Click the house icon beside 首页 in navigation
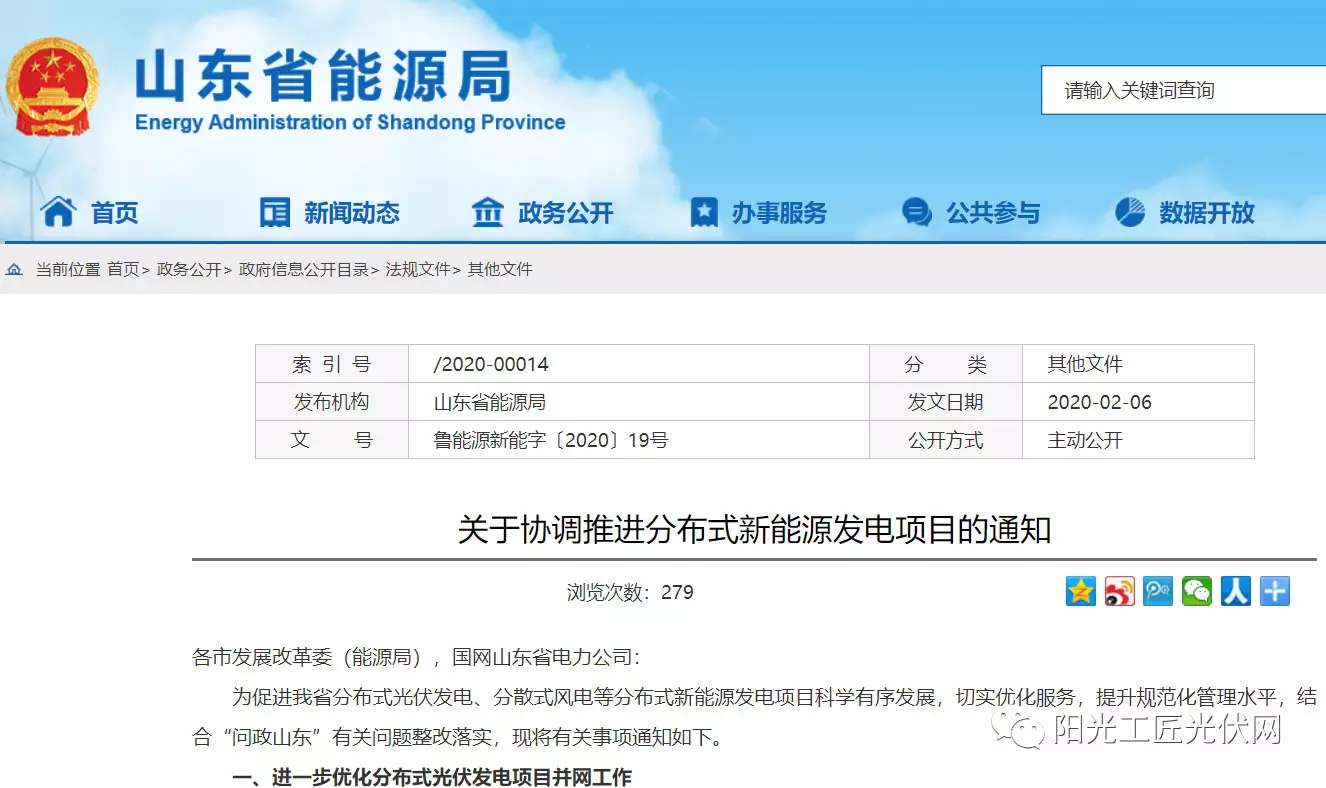The height and width of the screenshot is (788, 1326). [x=58, y=212]
